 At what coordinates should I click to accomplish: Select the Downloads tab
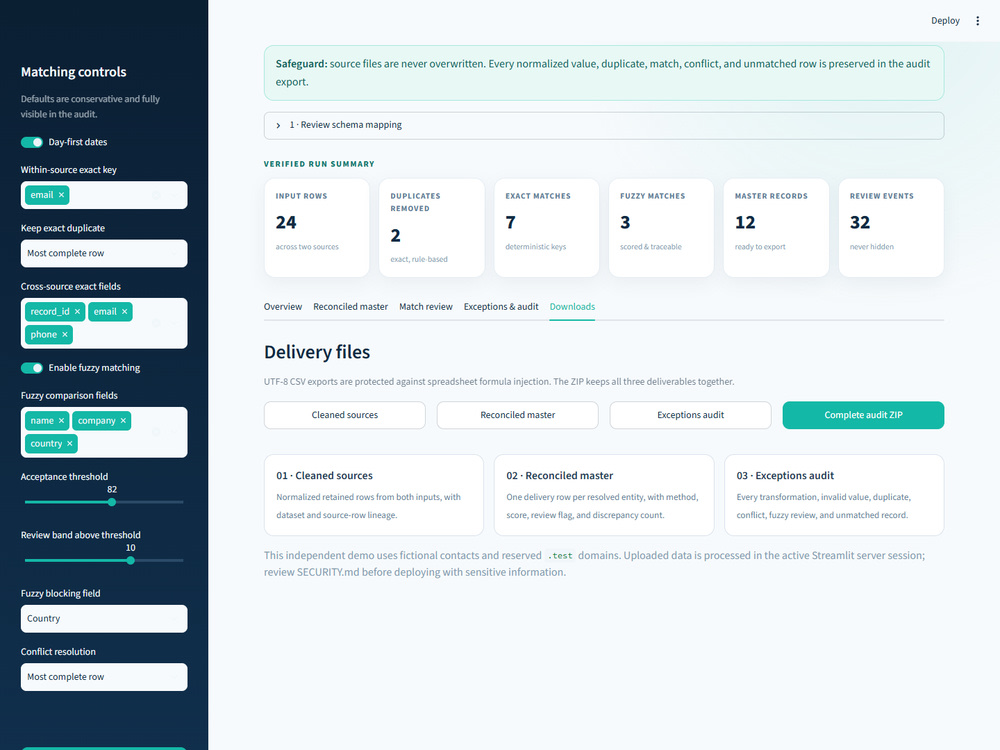[572, 307]
